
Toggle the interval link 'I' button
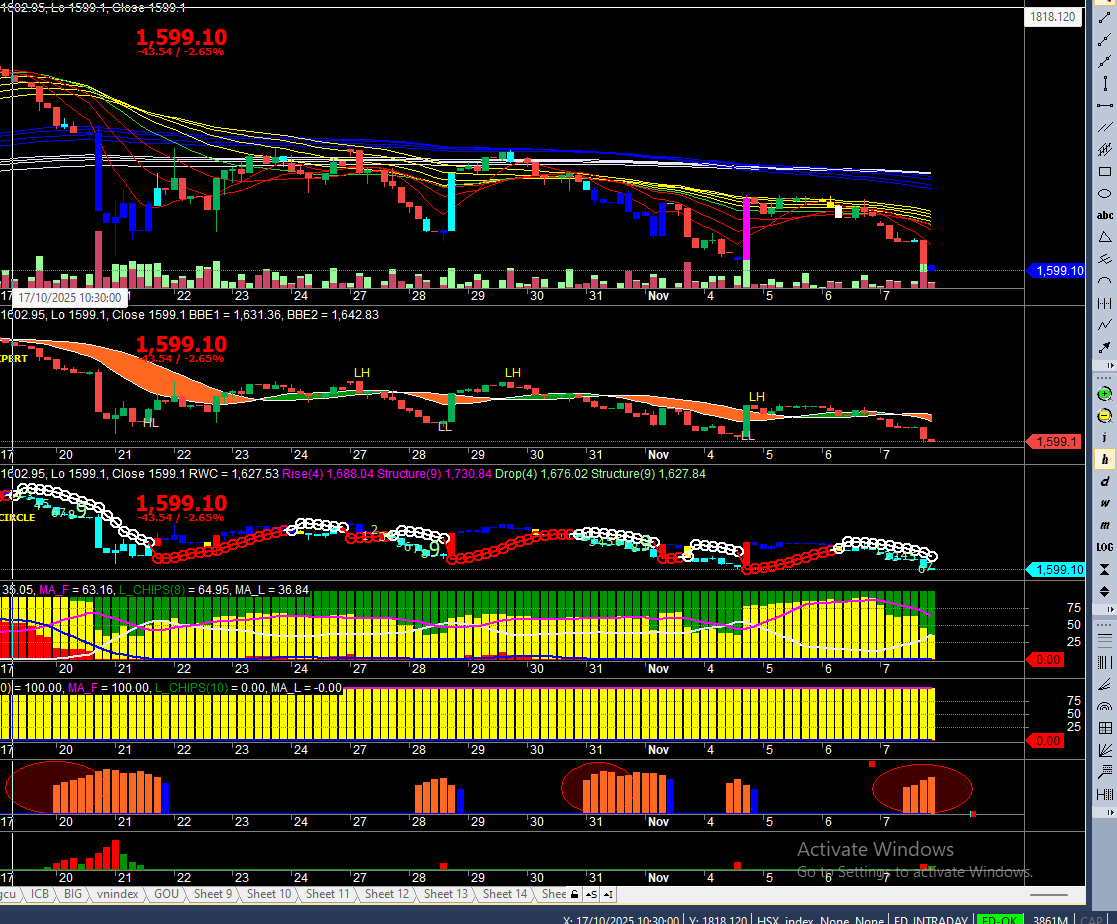(x=608, y=894)
